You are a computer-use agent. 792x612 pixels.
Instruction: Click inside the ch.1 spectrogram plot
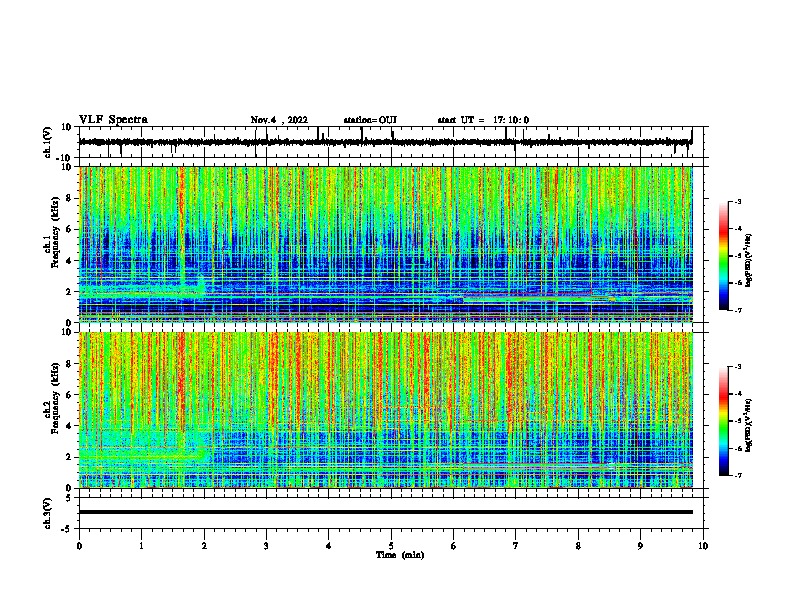pos(385,244)
